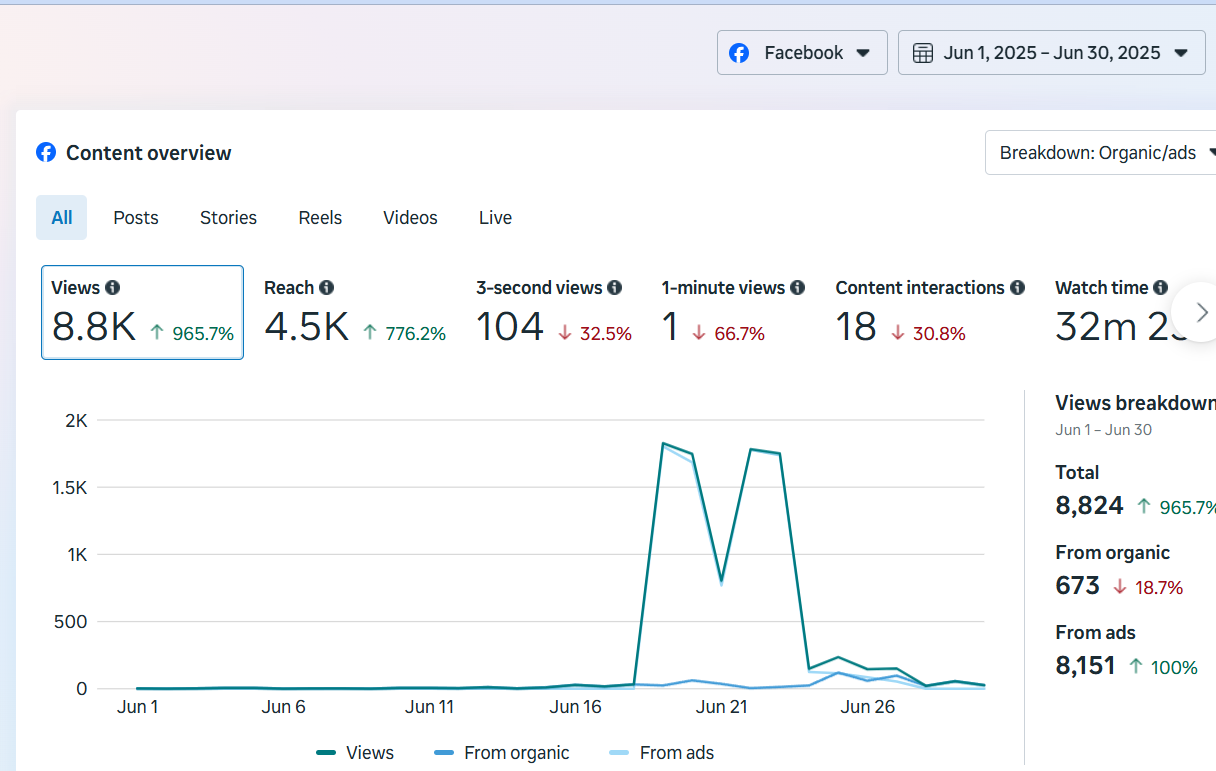Toggle the From organic legend series
This screenshot has width=1216, height=771.
click(502, 753)
